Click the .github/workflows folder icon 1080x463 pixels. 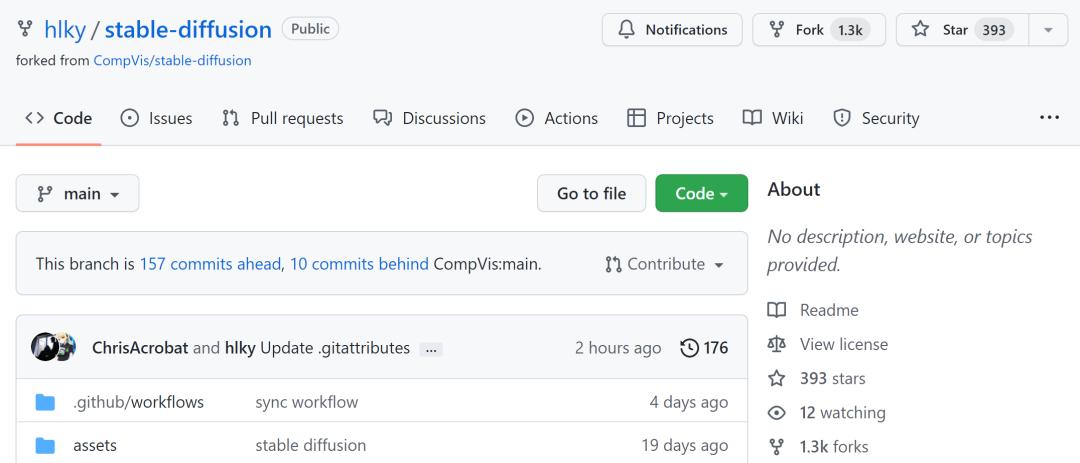coord(45,402)
